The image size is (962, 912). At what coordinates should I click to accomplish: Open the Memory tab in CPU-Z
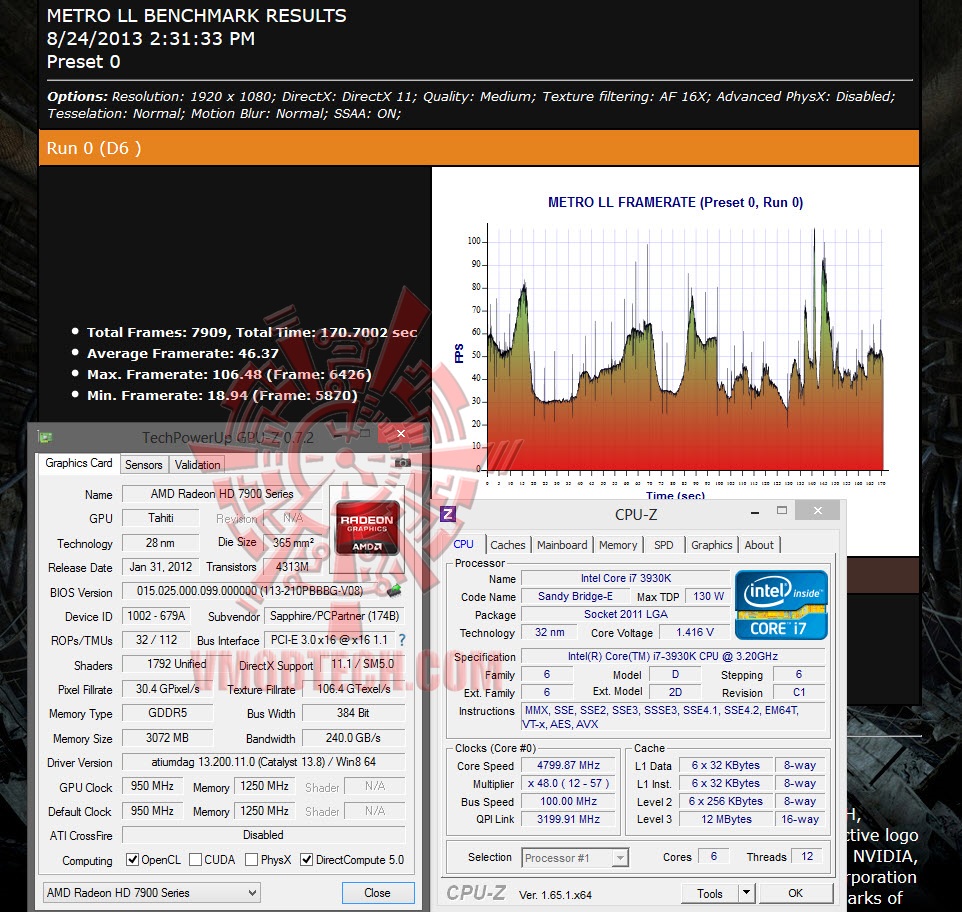pyautogui.click(x=618, y=545)
